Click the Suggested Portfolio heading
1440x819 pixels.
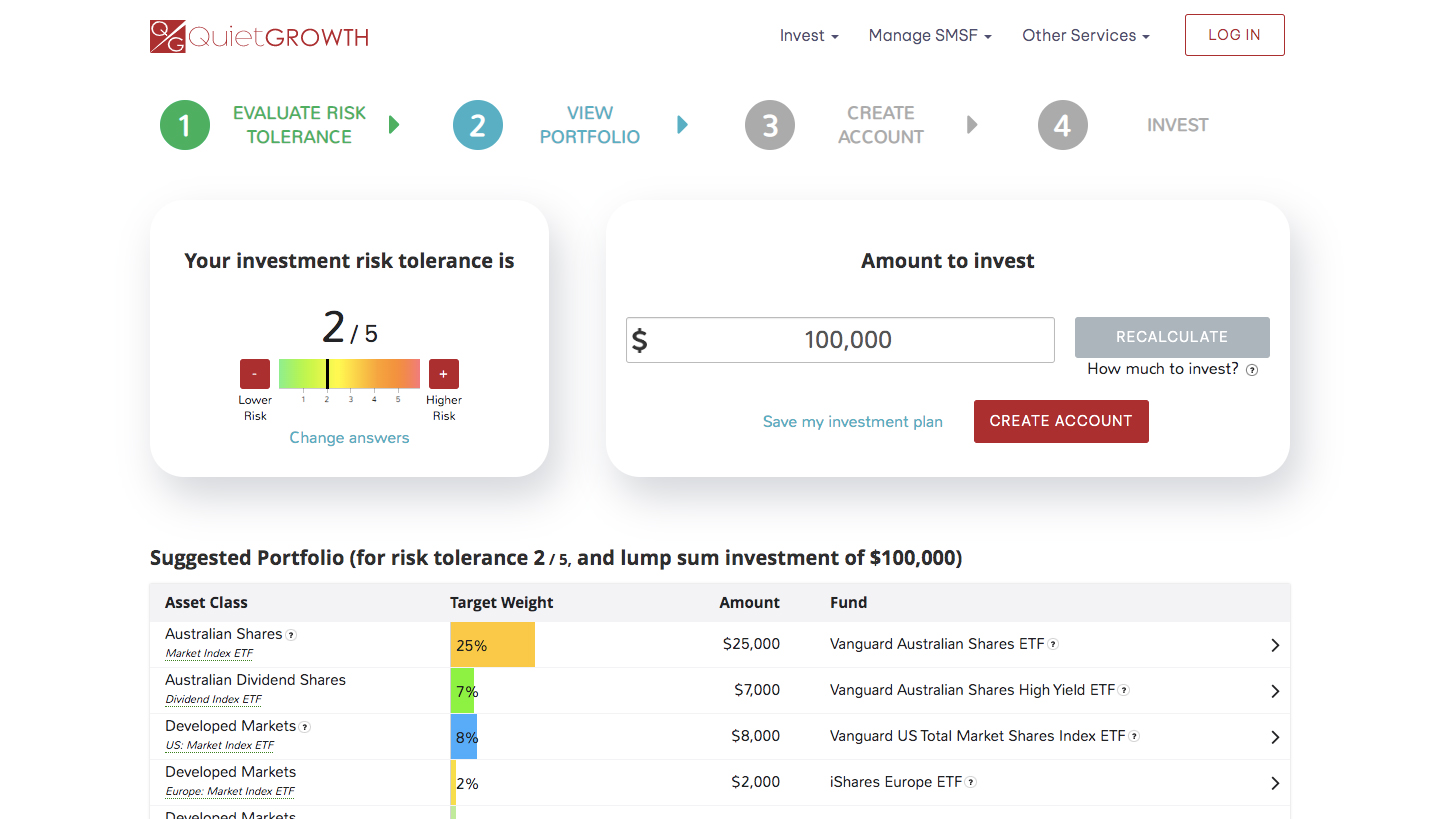[556, 558]
